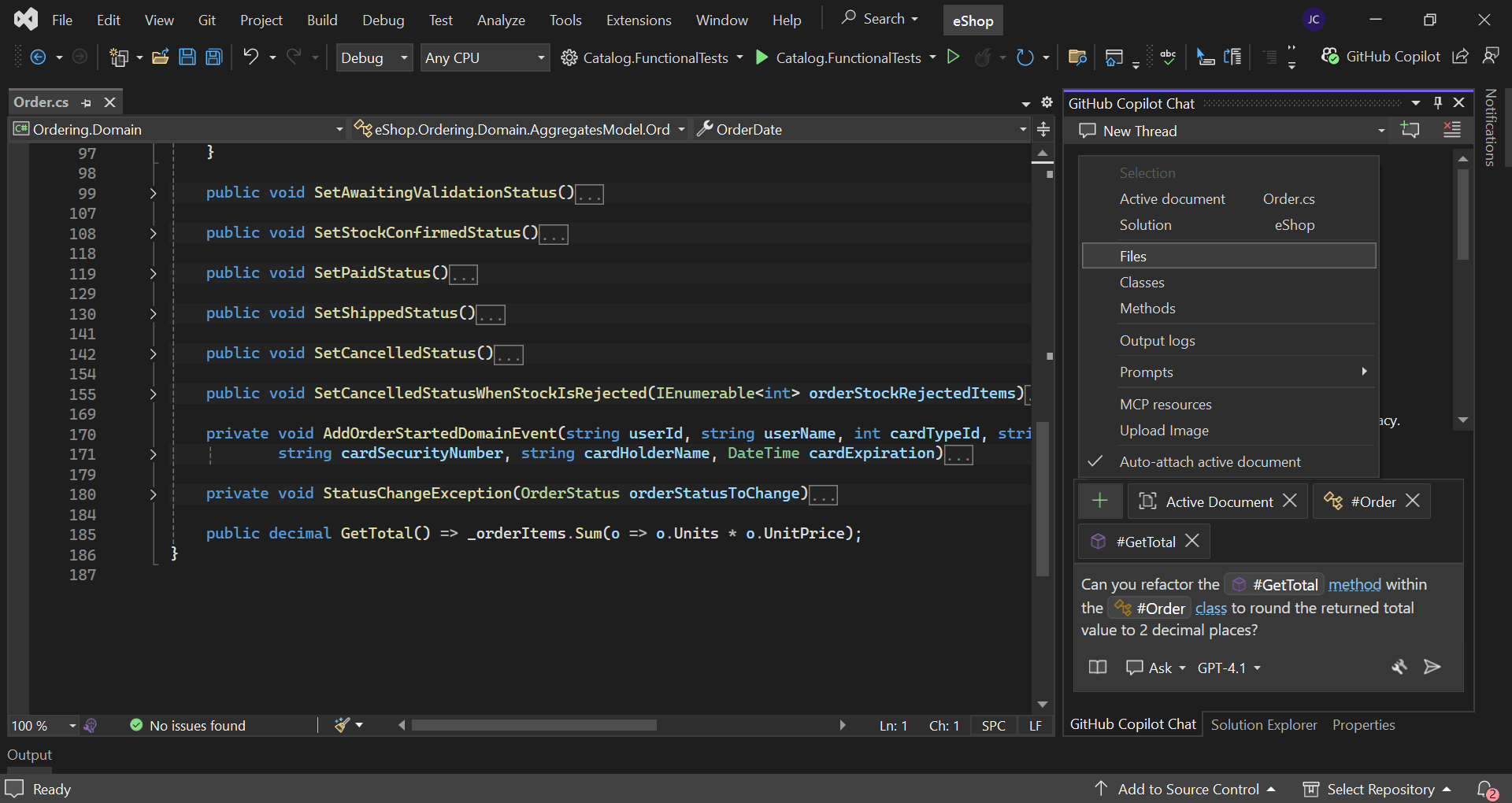Screen dimensions: 1512x803
Task: Run the spell checker icon
Action: pyautogui.click(x=1168, y=57)
